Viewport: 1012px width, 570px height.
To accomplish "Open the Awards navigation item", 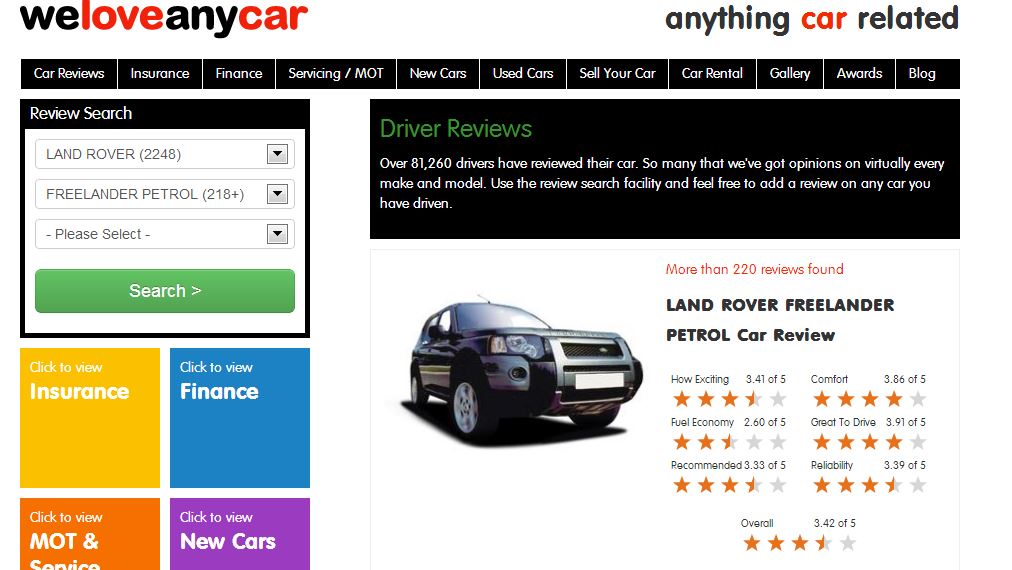I will (859, 74).
